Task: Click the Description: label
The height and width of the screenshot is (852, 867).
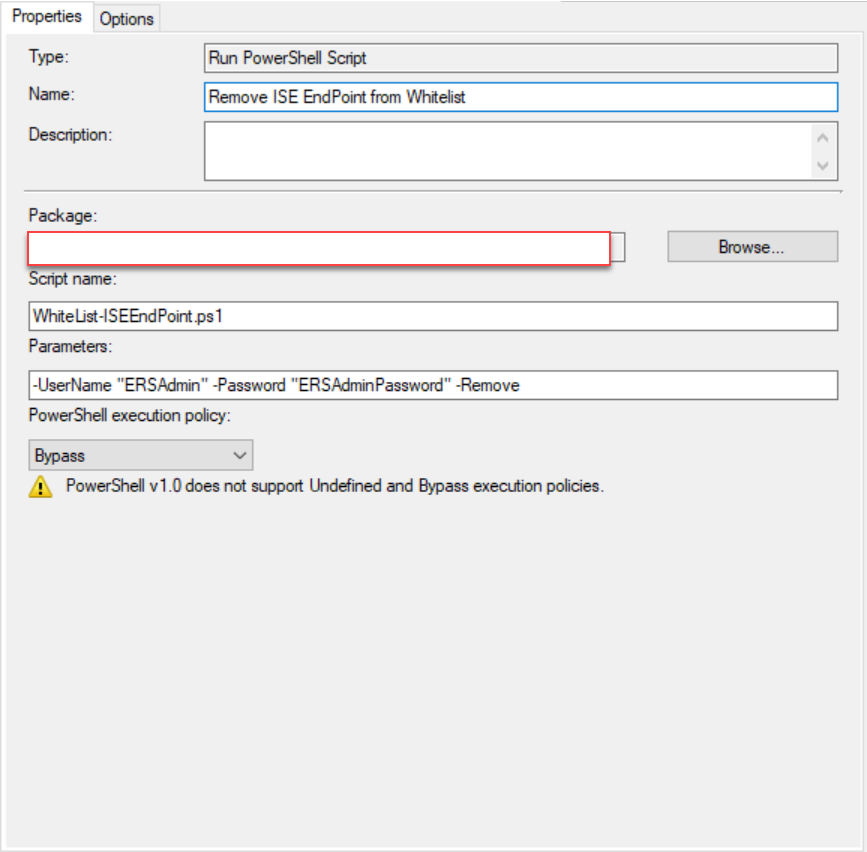Action: (x=70, y=134)
